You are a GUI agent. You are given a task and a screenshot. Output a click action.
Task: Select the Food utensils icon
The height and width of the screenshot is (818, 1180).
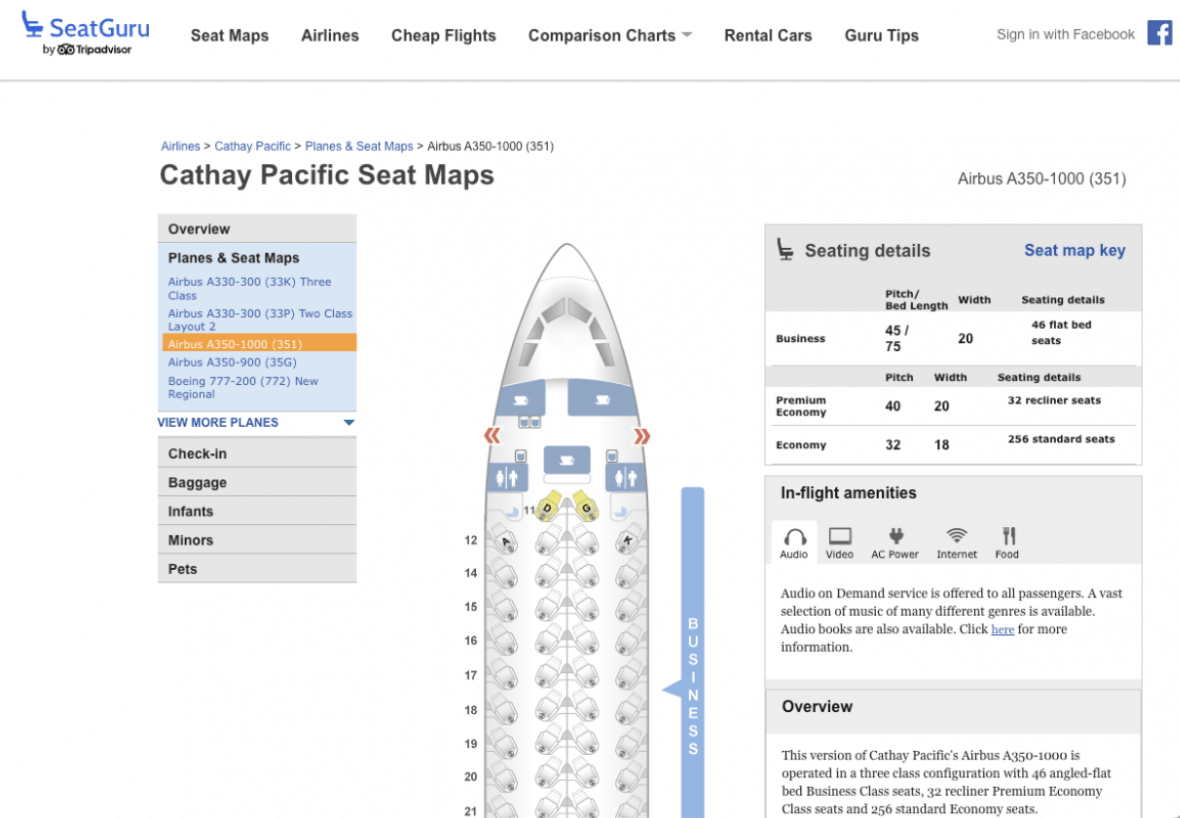pyautogui.click(x=1007, y=543)
